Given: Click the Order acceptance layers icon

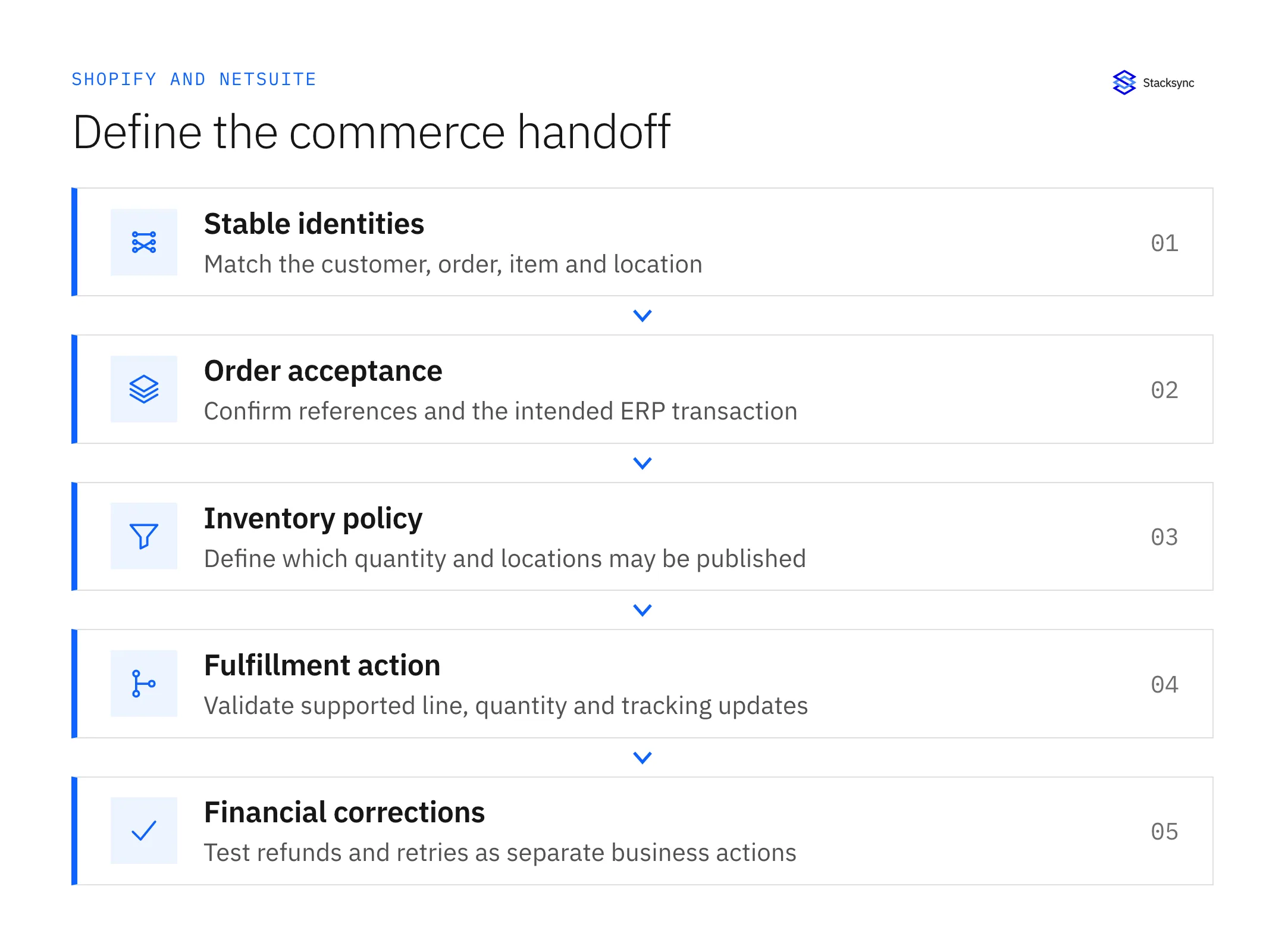Looking at the screenshot, I should pos(144,389).
